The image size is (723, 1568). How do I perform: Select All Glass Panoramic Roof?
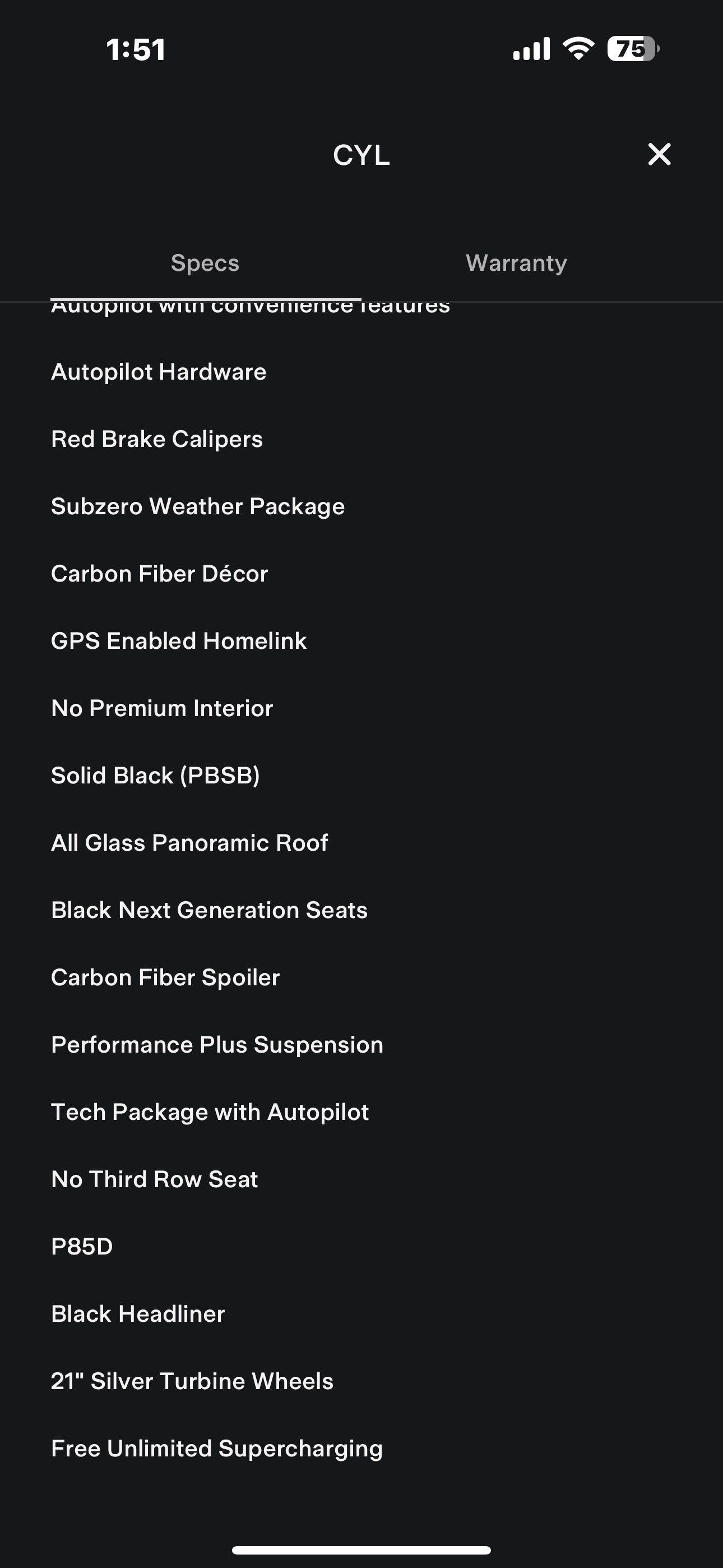[x=190, y=843]
